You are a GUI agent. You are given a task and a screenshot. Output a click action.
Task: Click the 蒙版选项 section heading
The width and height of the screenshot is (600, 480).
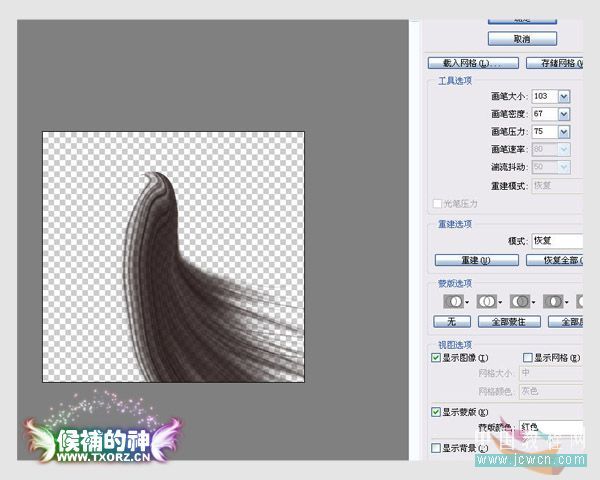pos(455,284)
